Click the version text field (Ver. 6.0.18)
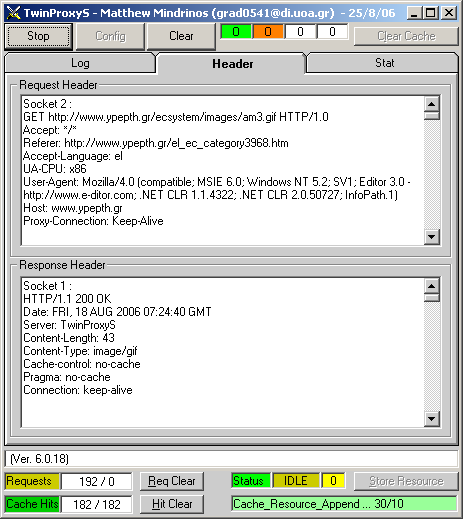 (x=232, y=459)
